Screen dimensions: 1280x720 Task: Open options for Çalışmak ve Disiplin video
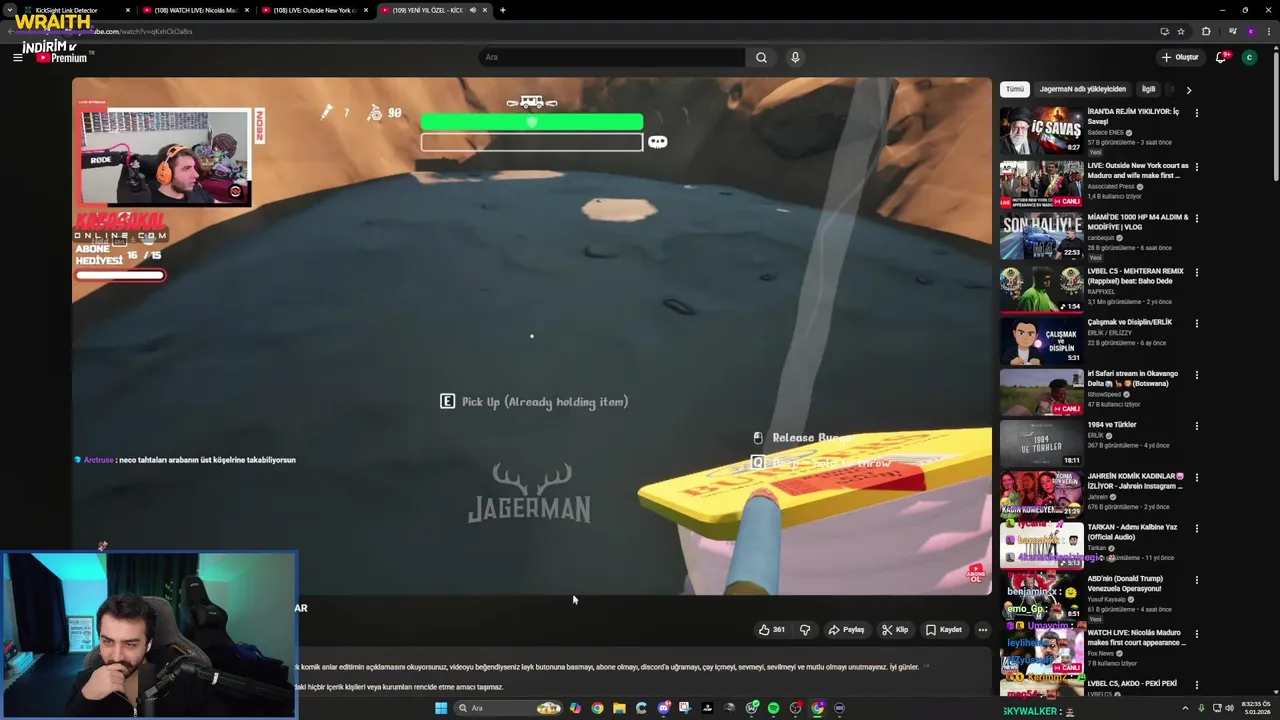[x=1196, y=323]
